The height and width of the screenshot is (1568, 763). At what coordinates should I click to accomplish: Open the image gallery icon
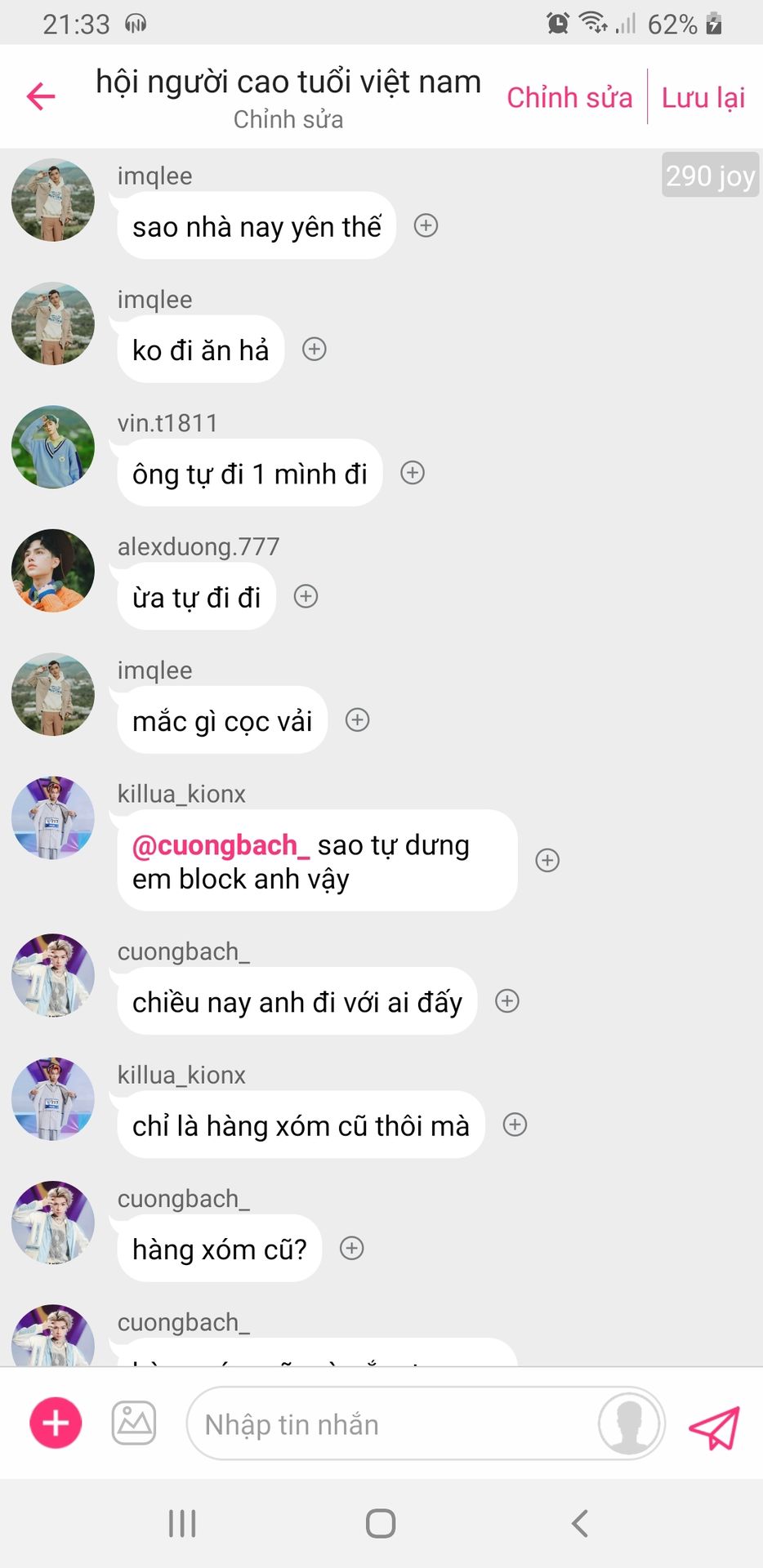[x=134, y=1423]
